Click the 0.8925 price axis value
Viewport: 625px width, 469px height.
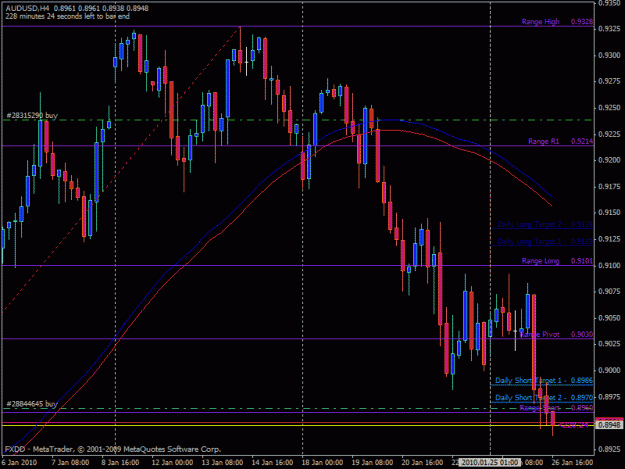coord(610,449)
